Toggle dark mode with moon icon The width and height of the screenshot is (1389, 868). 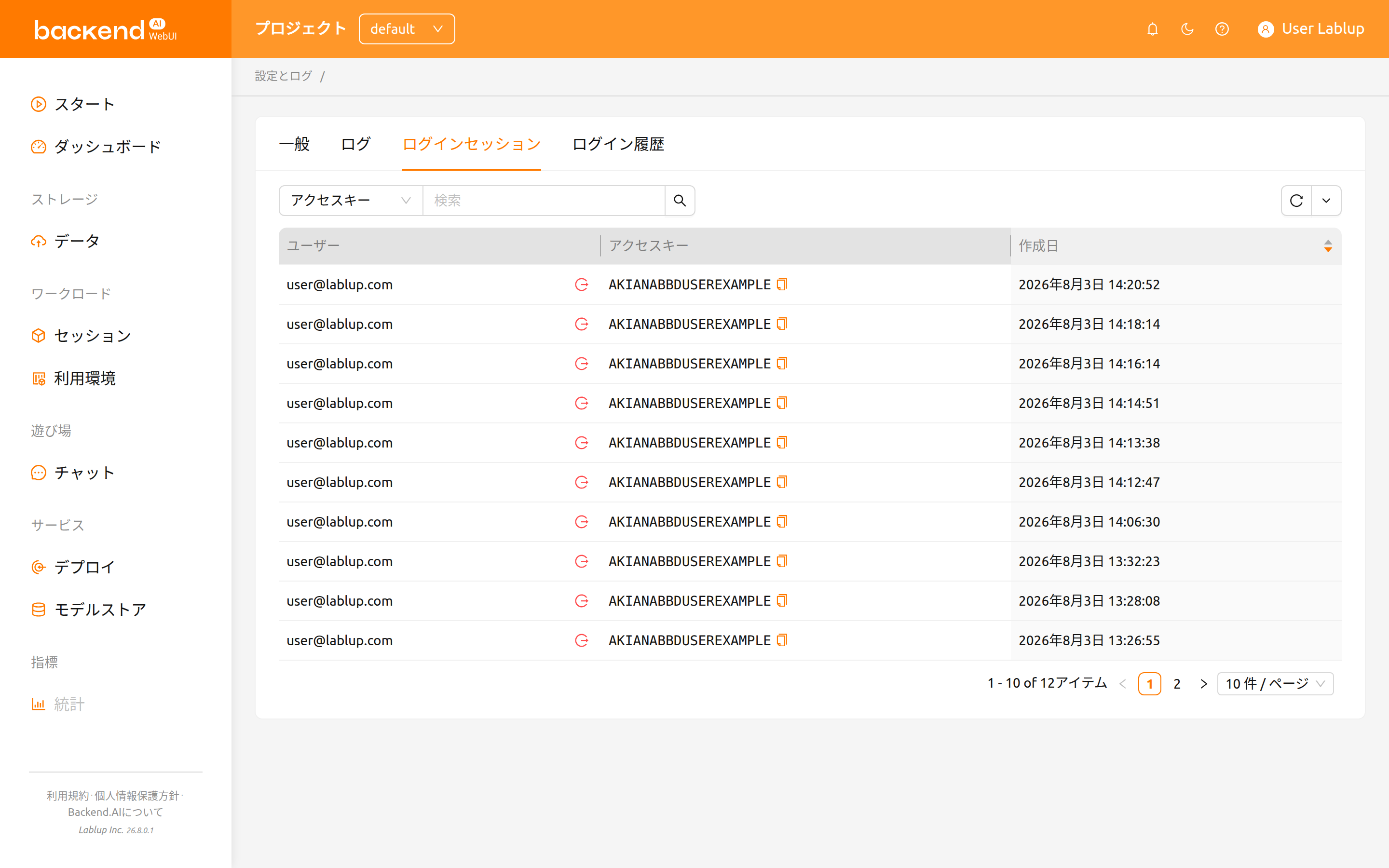pyautogui.click(x=1187, y=29)
